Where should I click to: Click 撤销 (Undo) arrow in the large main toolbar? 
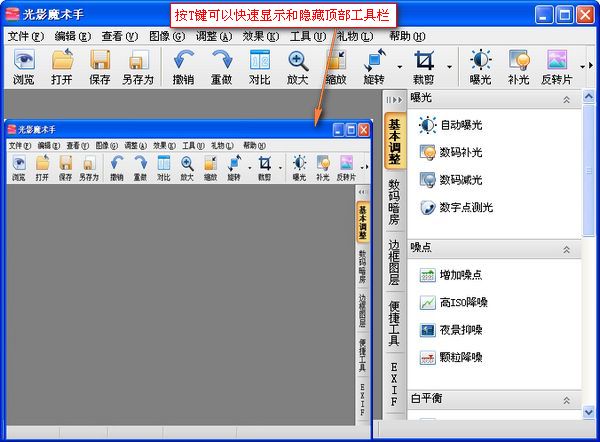184,66
